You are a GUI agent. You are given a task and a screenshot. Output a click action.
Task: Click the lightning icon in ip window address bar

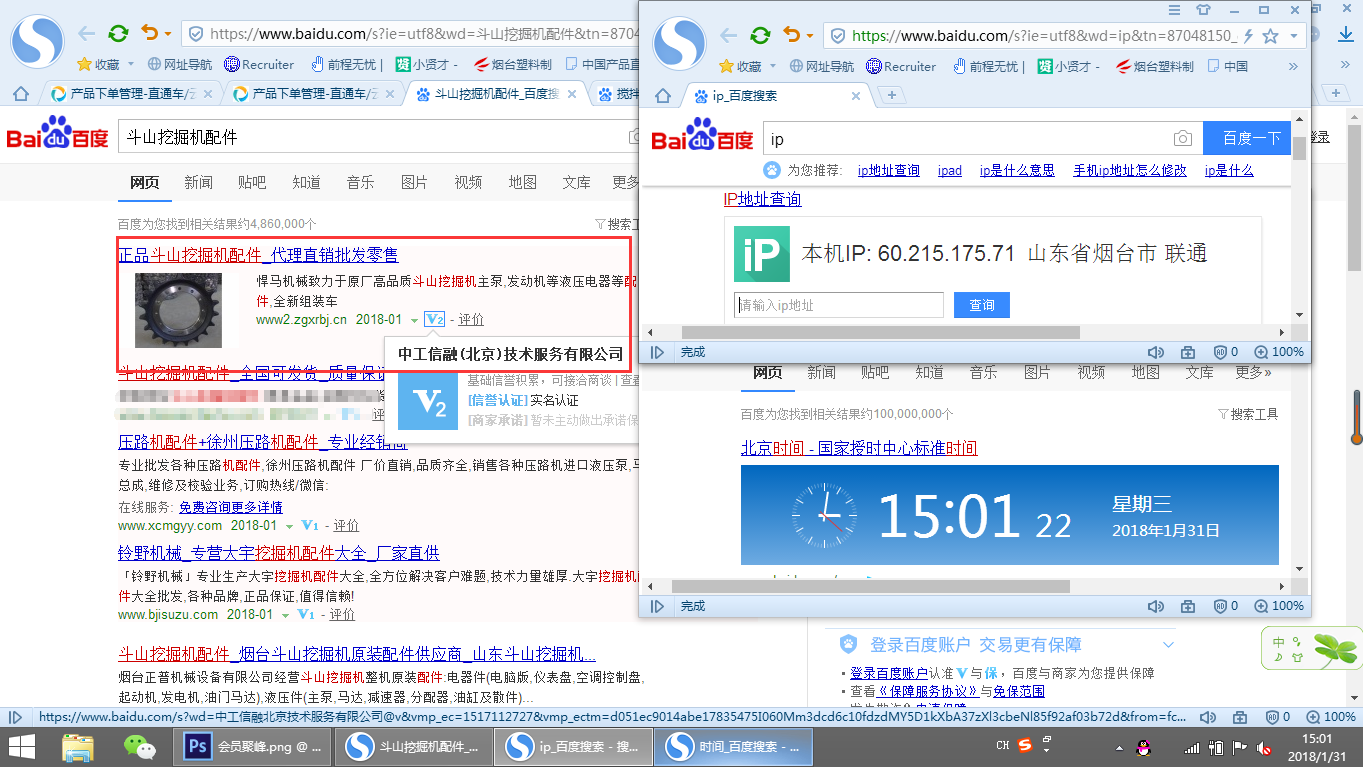pos(1248,36)
